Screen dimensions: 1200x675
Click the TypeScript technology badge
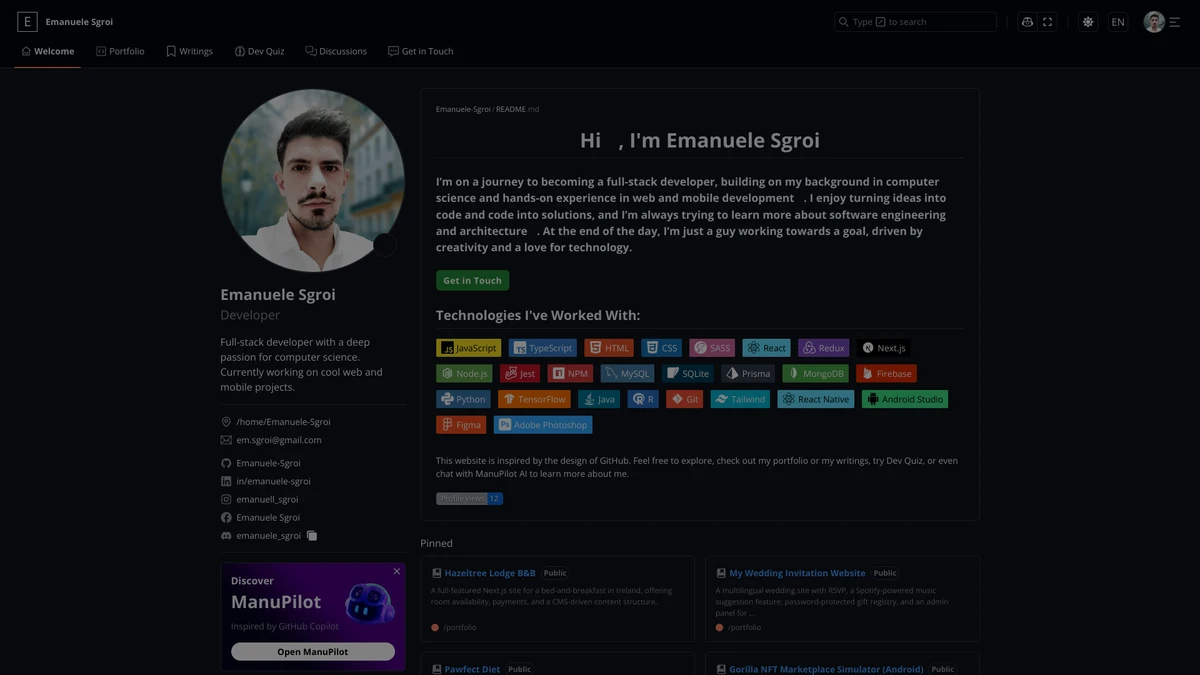tap(544, 348)
